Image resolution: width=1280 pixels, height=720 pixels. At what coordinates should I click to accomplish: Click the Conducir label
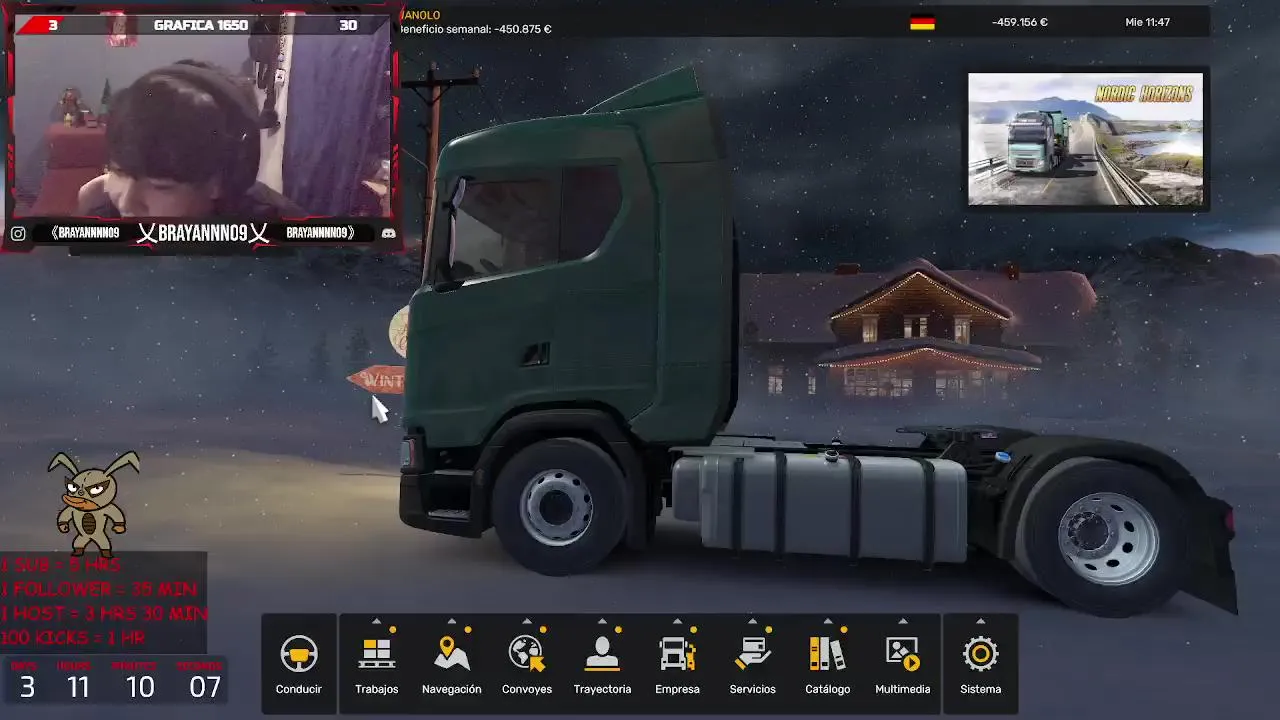(x=298, y=689)
